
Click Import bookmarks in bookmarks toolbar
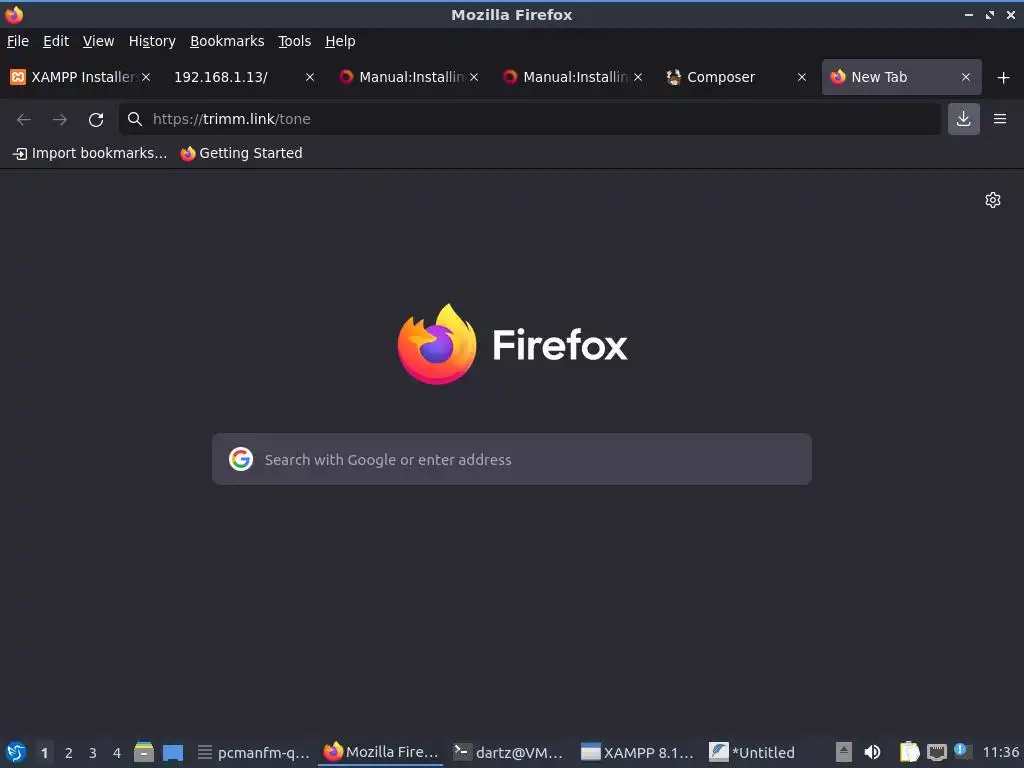click(90, 153)
